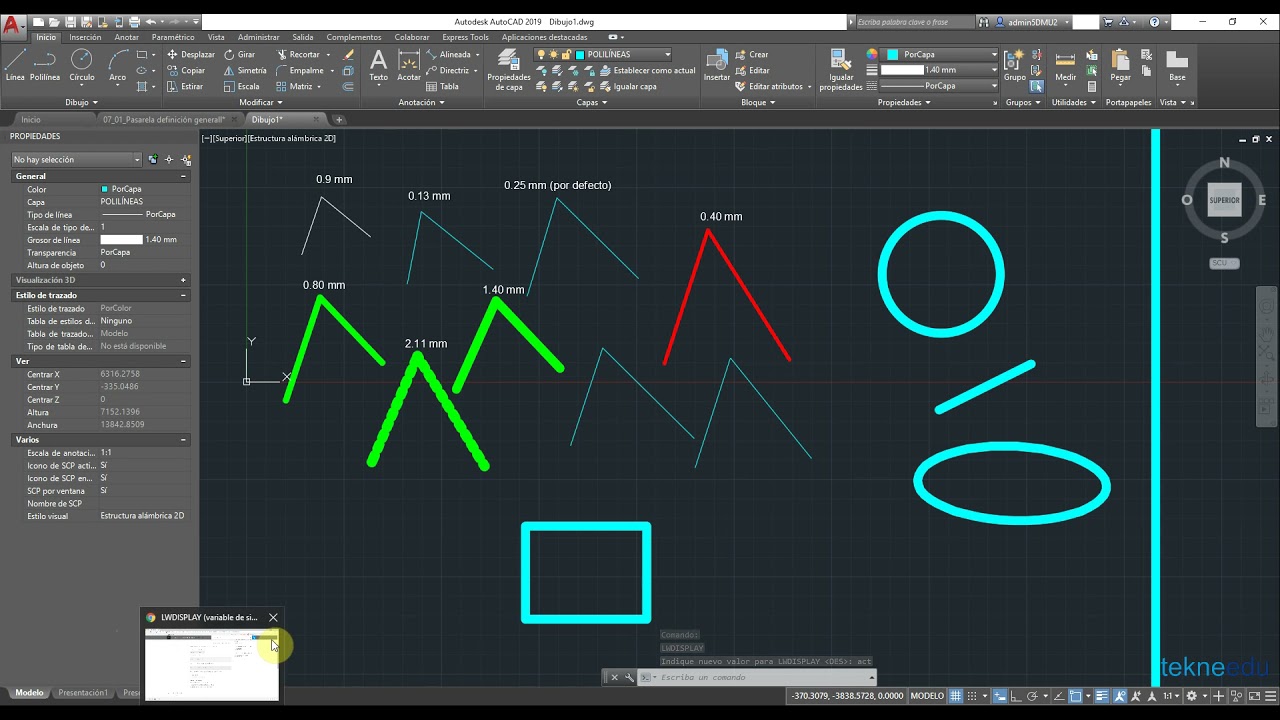The height and width of the screenshot is (720, 1280).
Task: Click the Desplazar move tool
Action: [x=191, y=55]
